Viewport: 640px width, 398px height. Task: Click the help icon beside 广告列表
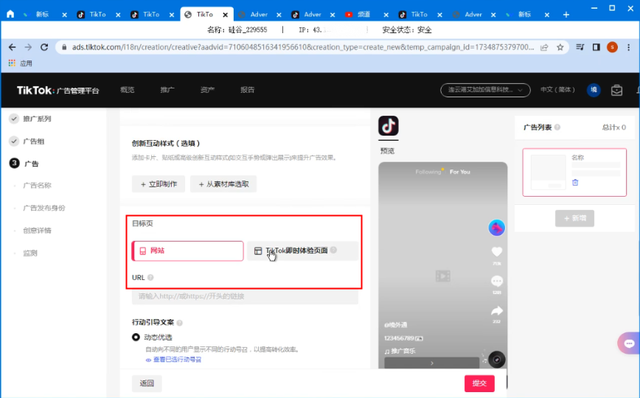coord(557,127)
